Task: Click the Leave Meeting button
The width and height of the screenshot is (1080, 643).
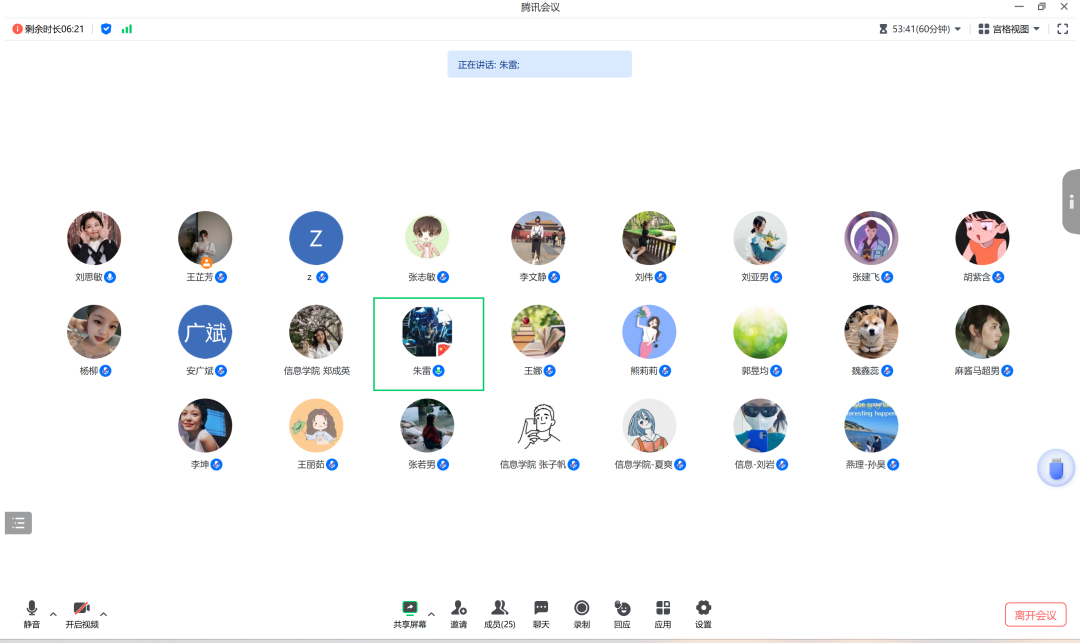Action: (x=1035, y=615)
